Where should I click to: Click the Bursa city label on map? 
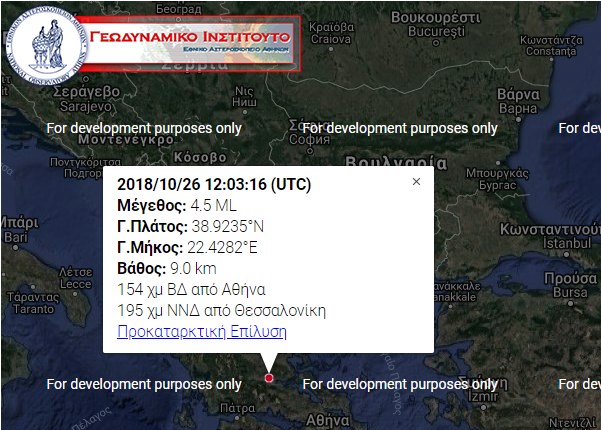tap(570, 292)
